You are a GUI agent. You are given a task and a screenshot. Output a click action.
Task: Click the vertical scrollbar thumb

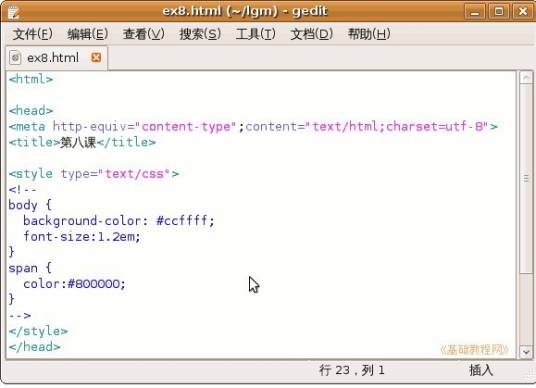click(526, 178)
